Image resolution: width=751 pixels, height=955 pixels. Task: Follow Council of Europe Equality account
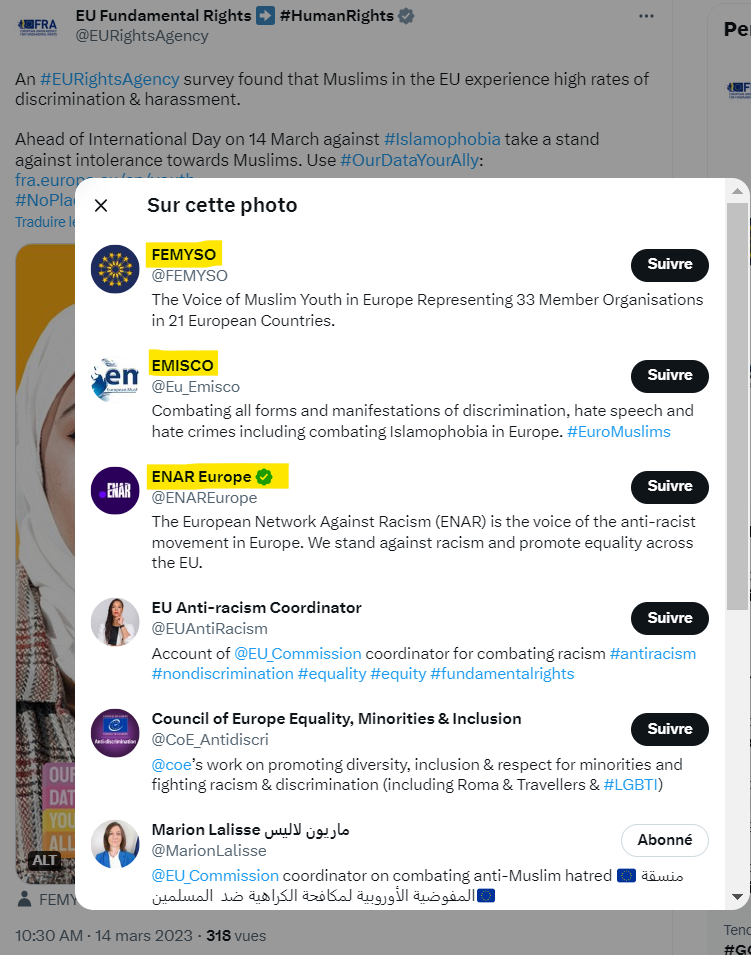[x=669, y=729]
